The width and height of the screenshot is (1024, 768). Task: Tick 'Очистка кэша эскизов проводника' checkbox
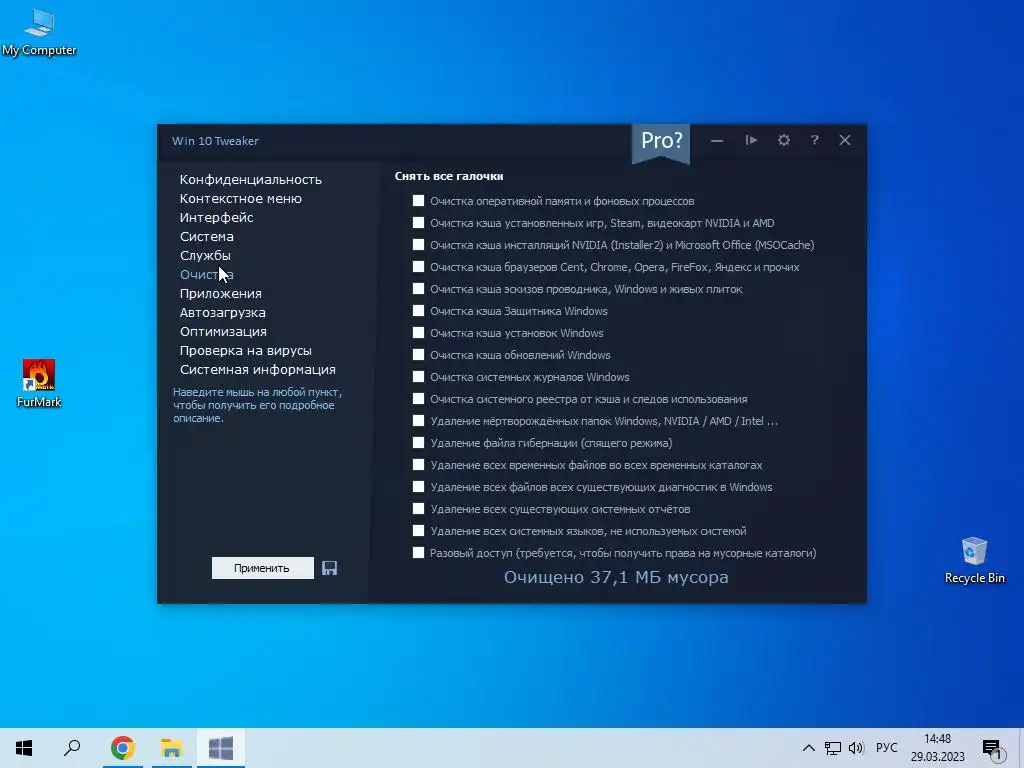tap(419, 289)
